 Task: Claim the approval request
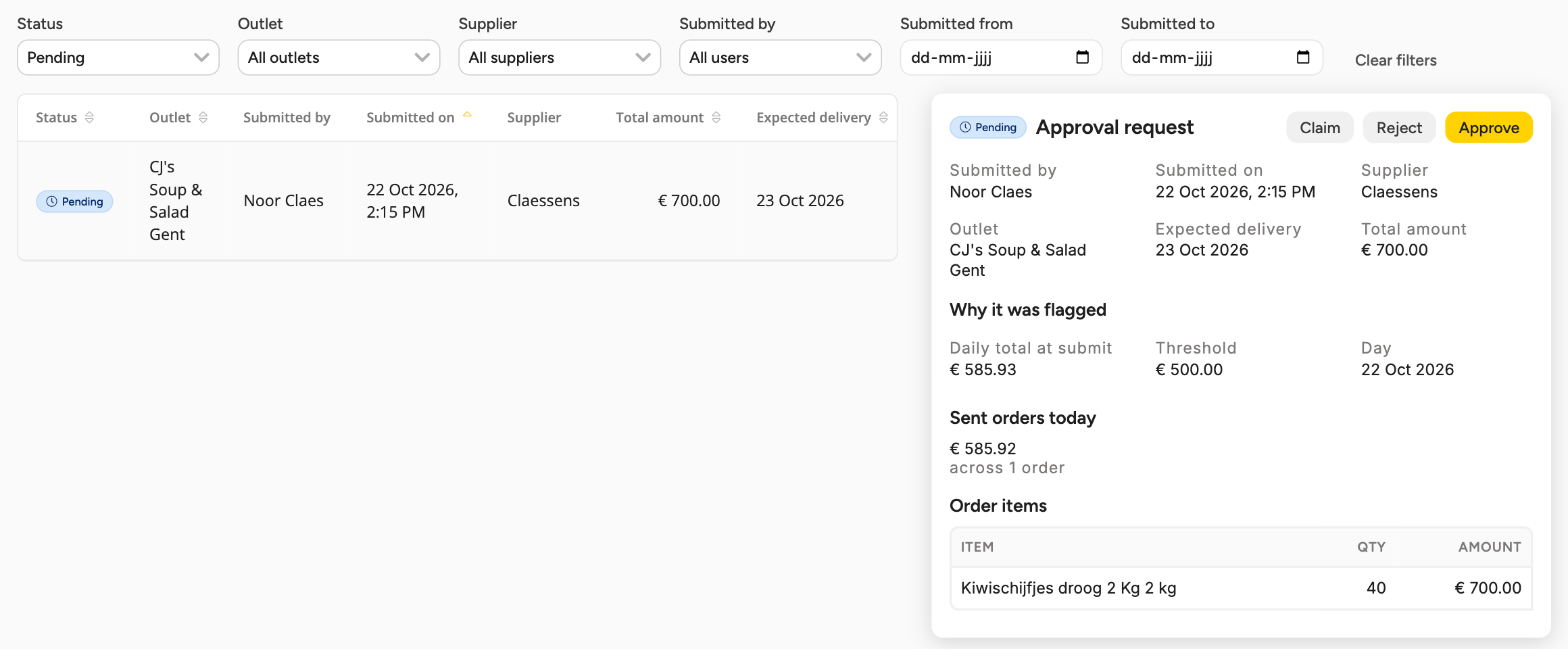click(x=1320, y=127)
